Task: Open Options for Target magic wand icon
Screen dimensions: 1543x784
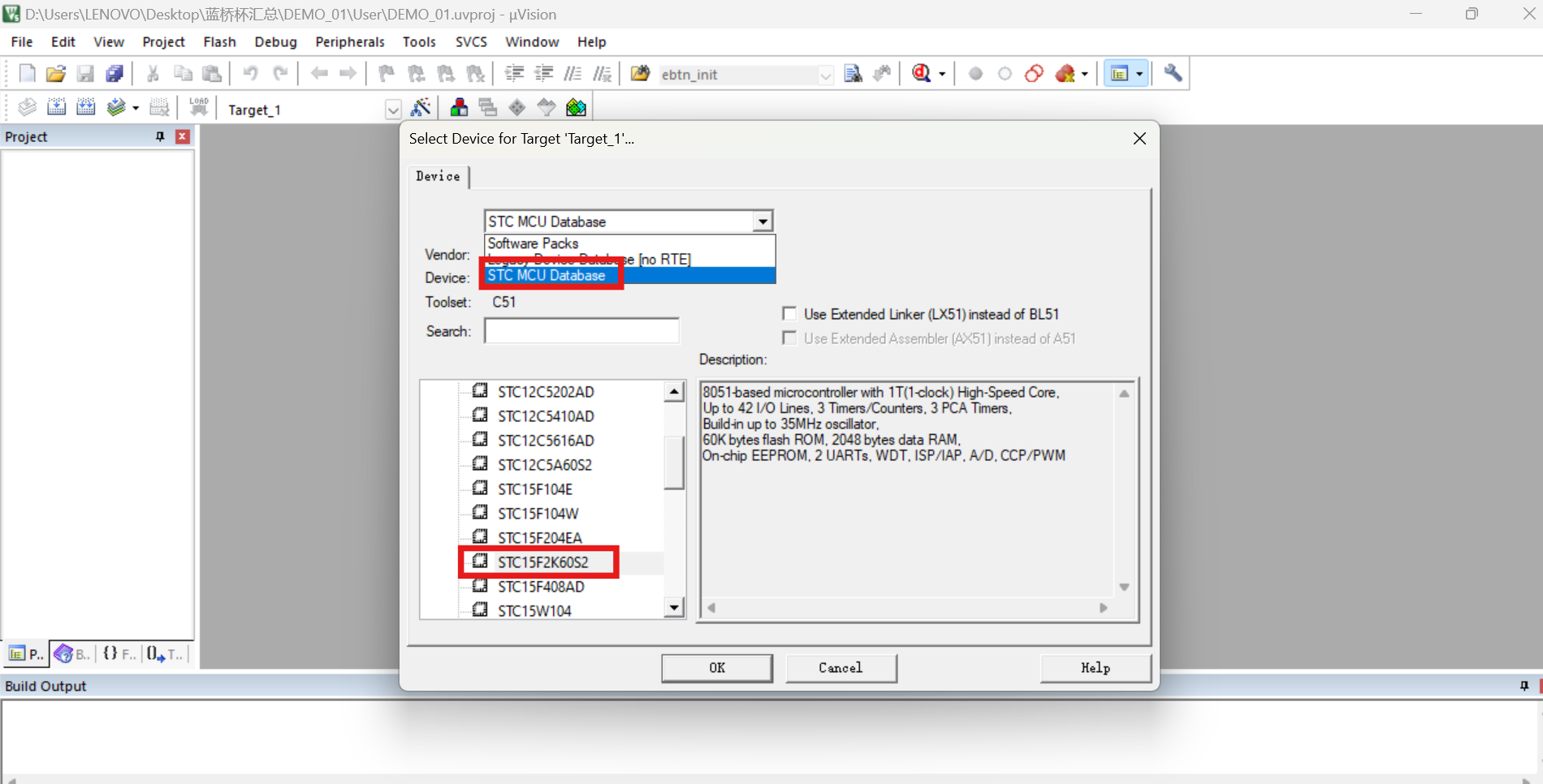Action: [421, 107]
